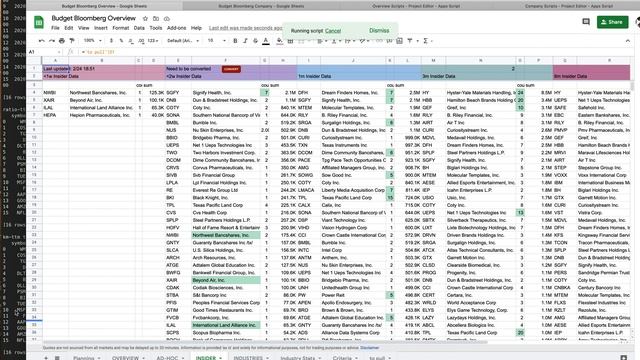The width and height of the screenshot is (640, 360).
Task: Select the highlighted International Land Alliance Inc. cell
Action: click(x=226, y=325)
